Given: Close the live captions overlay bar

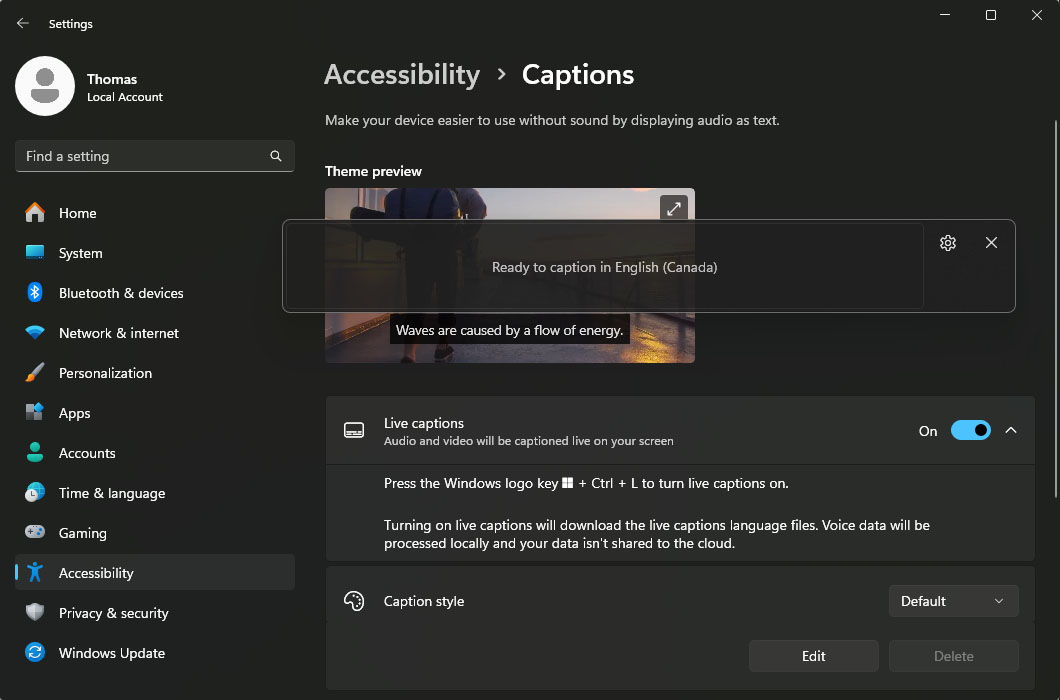Looking at the screenshot, I should (991, 243).
